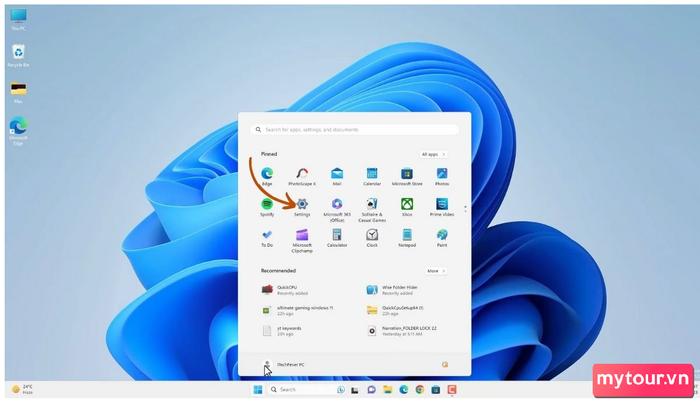Select the Recycle Bin desktop icon
Image resolution: width=700 pixels, height=405 pixels.
18,55
